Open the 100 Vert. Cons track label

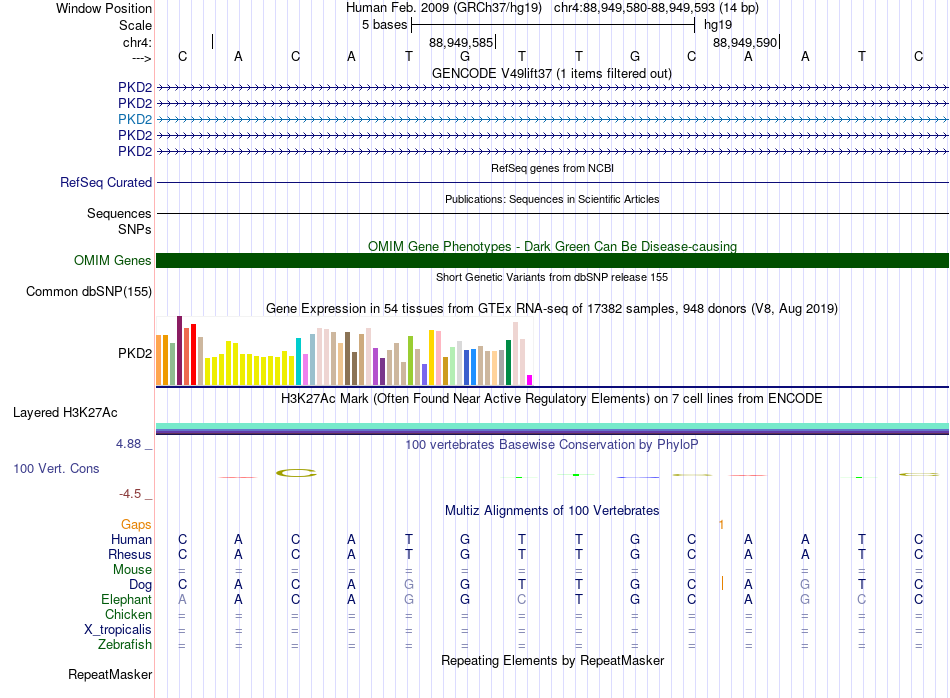tap(56, 468)
